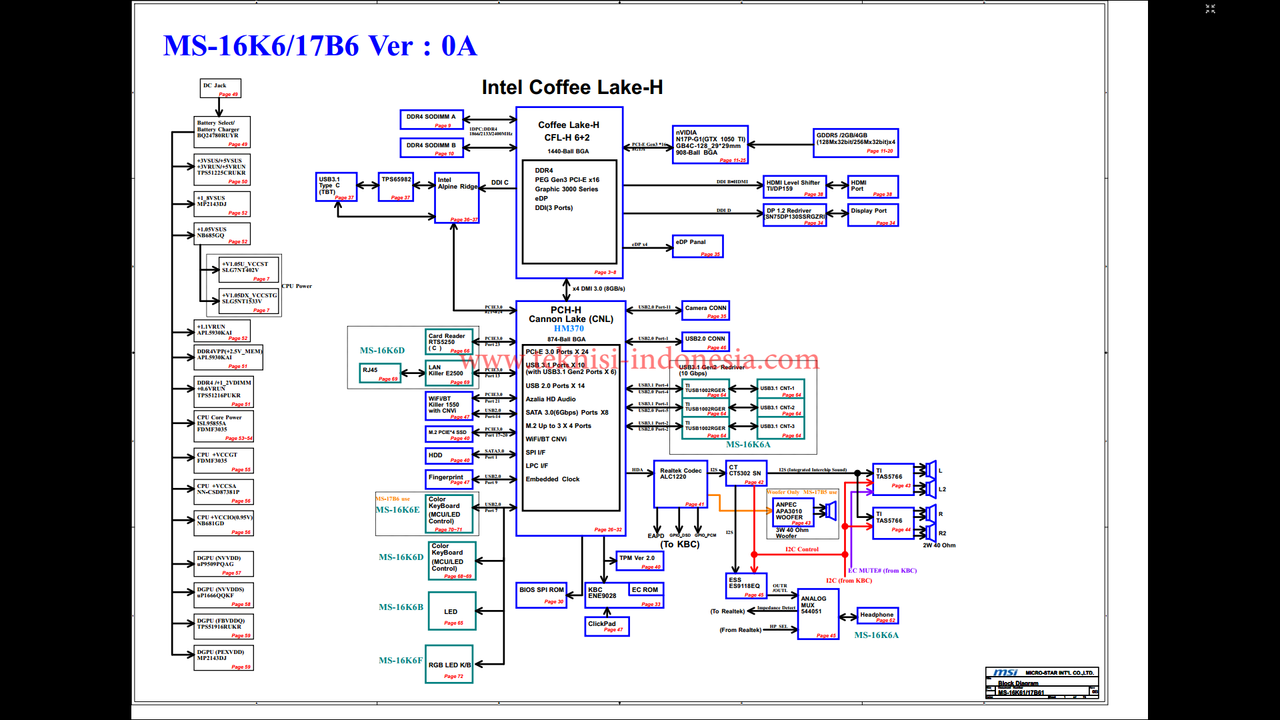The width and height of the screenshot is (1280, 720).
Task: Click the HDMI Level Shifter block
Action: click(x=795, y=187)
